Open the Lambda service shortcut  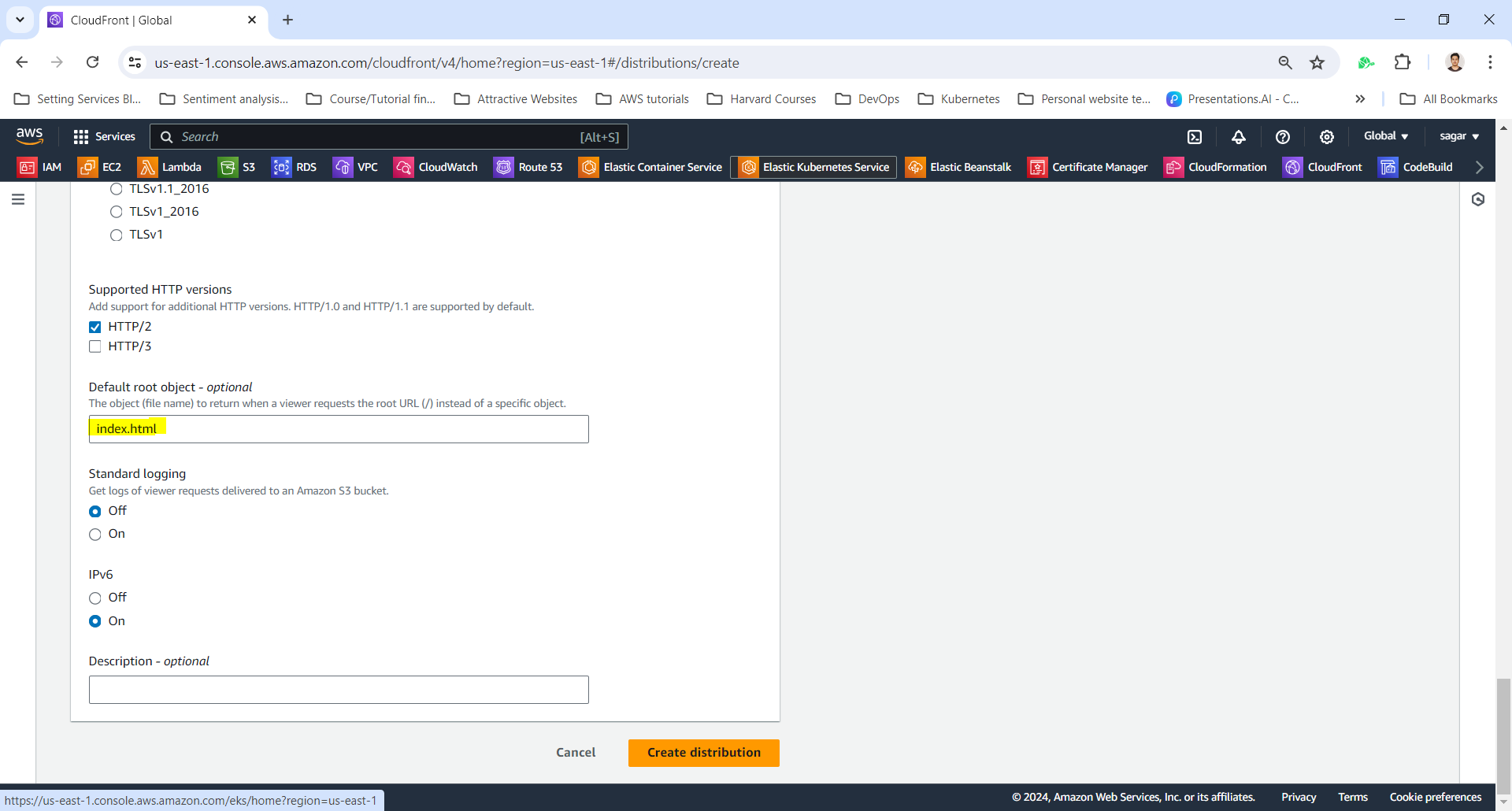tap(169, 167)
